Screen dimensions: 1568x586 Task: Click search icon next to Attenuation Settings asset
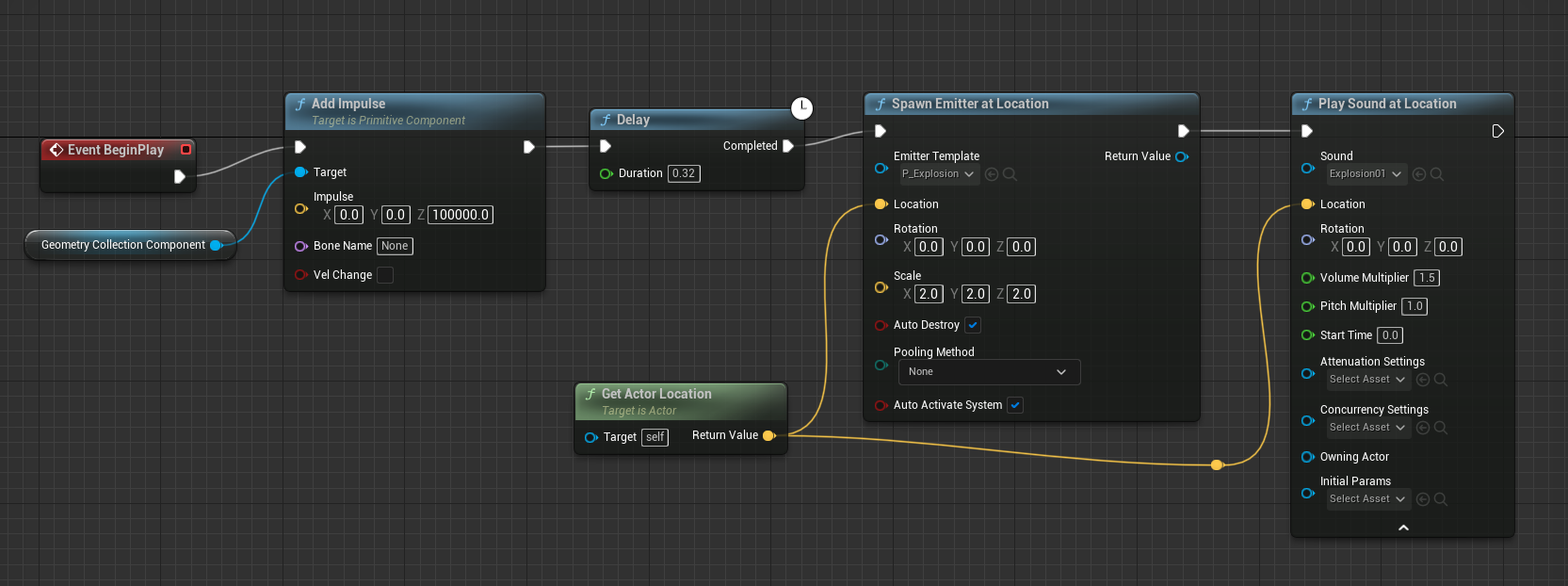pos(1440,380)
